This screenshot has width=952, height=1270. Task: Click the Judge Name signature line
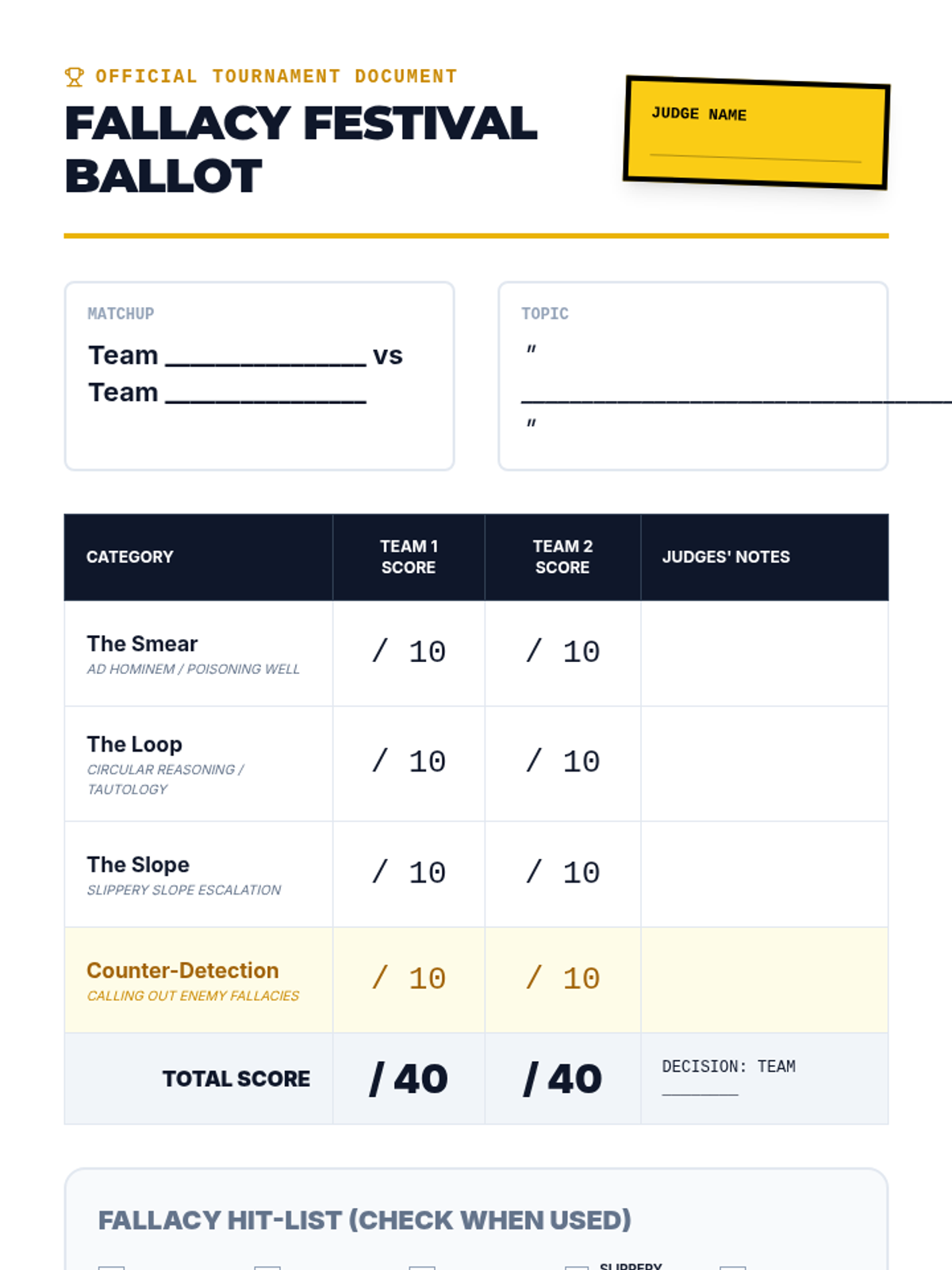(754, 157)
